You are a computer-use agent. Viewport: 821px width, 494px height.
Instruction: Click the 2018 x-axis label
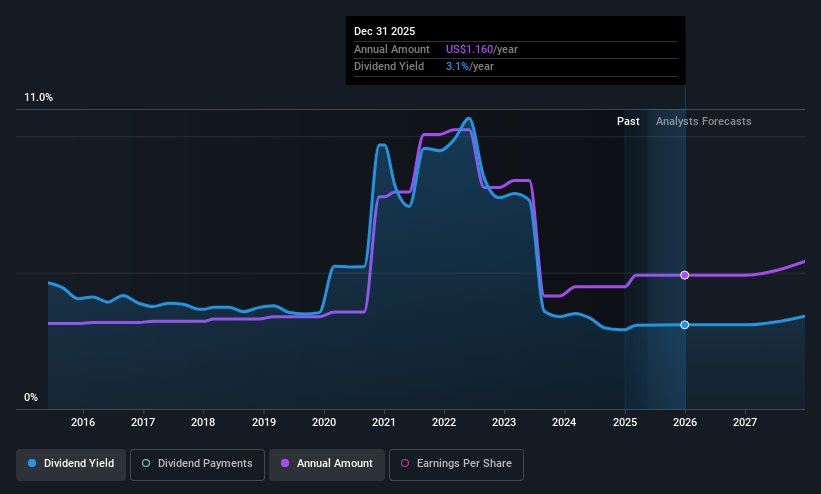[x=203, y=422]
